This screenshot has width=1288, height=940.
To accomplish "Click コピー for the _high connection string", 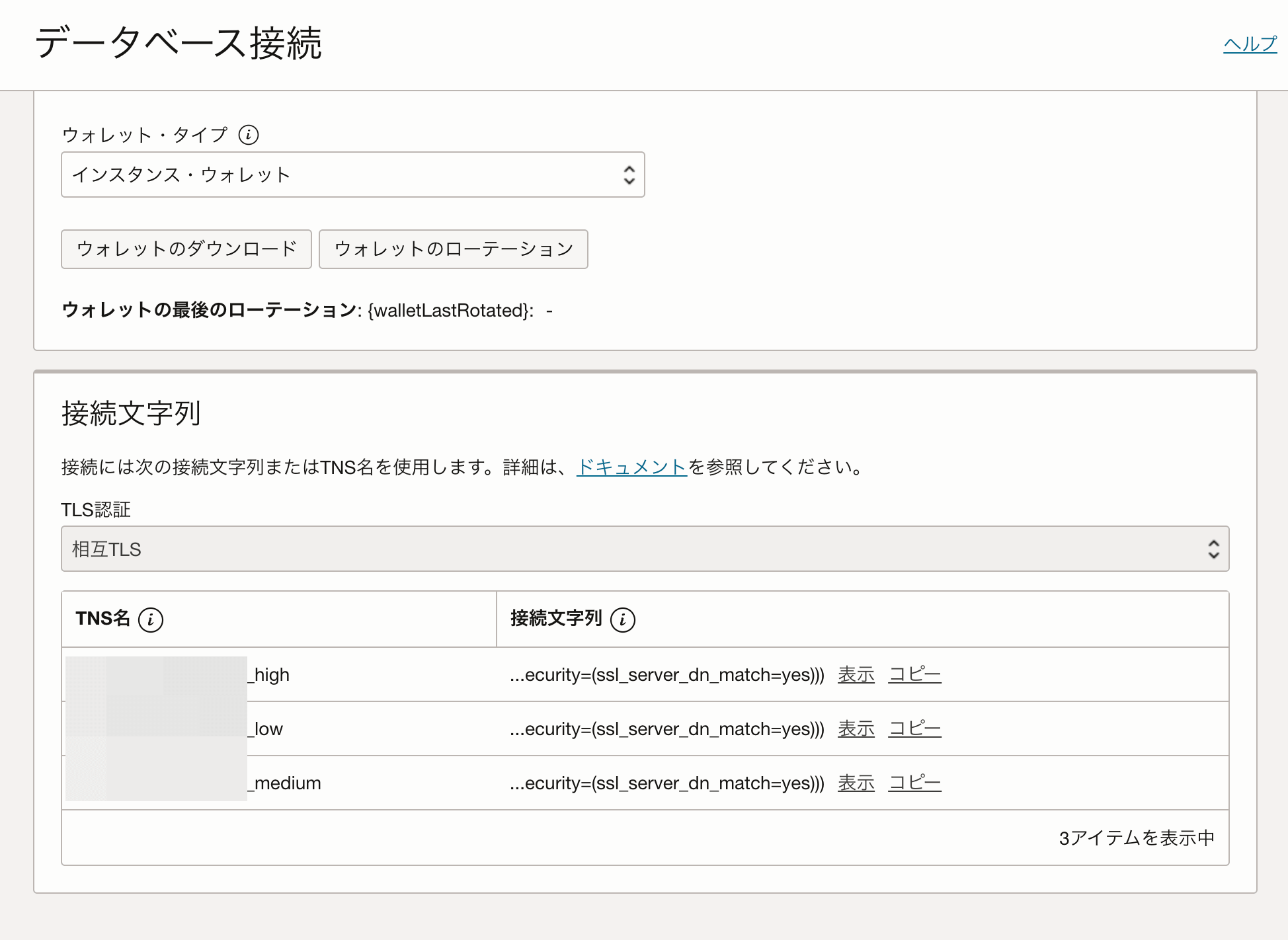I will [x=914, y=674].
